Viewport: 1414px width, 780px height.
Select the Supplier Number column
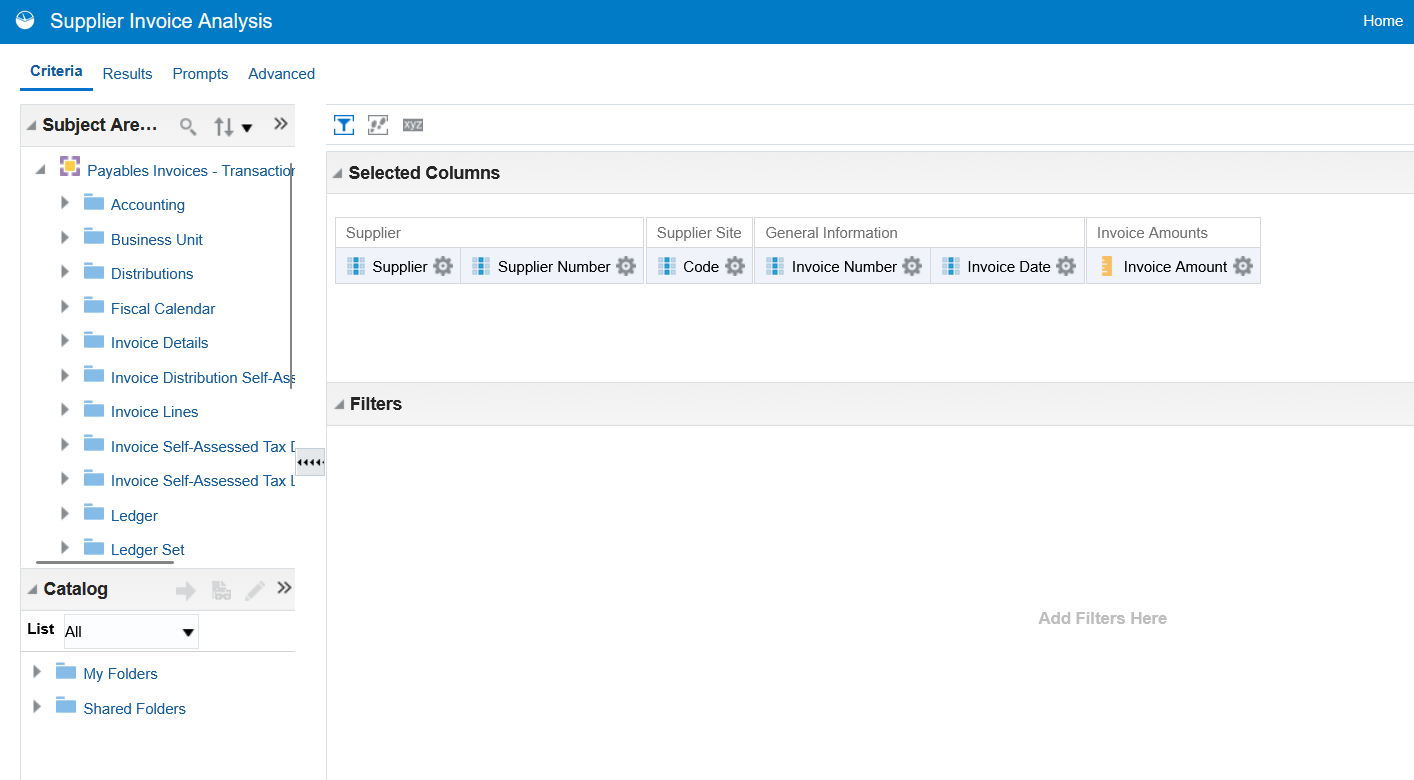tap(554, 267)
